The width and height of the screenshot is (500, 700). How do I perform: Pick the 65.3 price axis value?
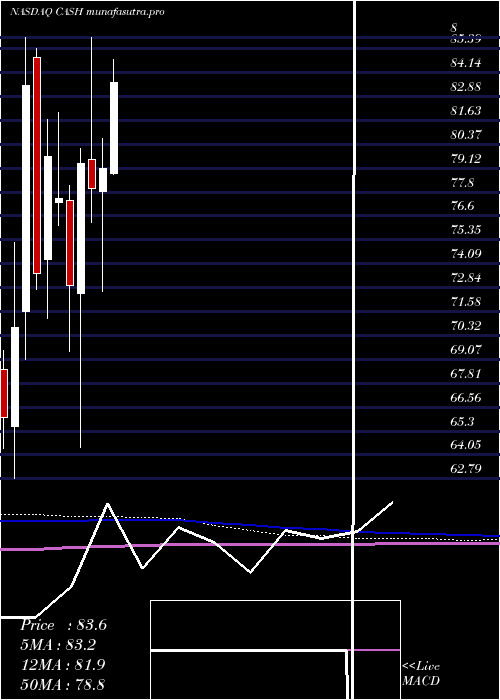[x=462, y=421]
